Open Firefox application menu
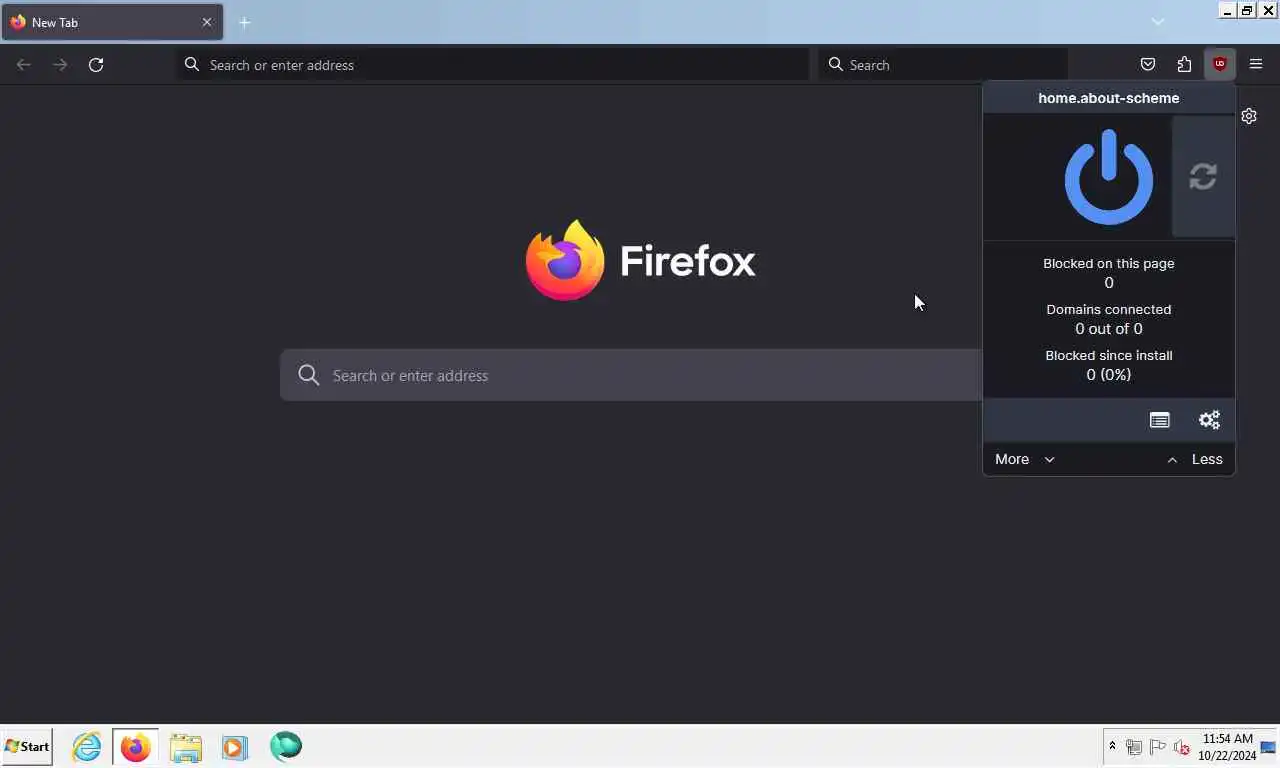Image resolution: width=1280 pixels, height=768 pixels. click(1256, 64)
